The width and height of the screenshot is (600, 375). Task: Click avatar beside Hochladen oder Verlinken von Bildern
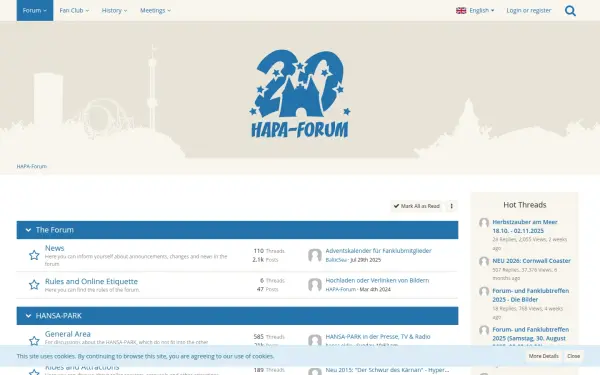315,285
